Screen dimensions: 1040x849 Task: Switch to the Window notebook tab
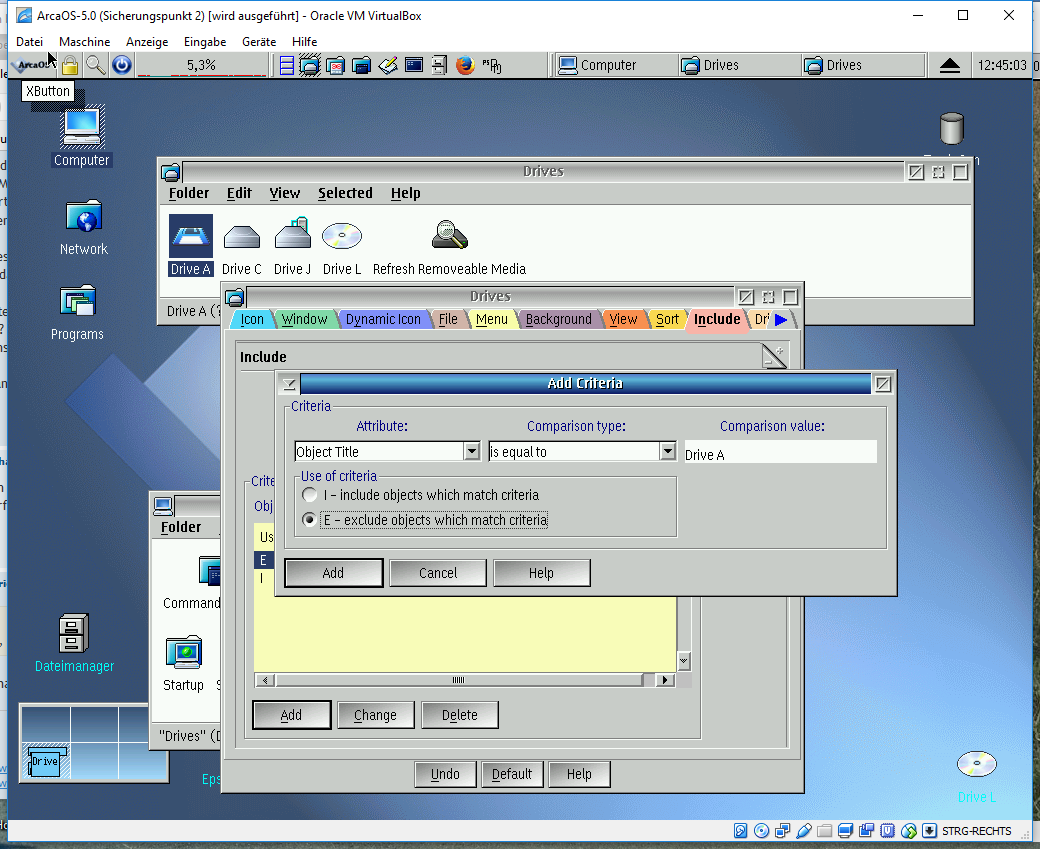pos(304,320)
